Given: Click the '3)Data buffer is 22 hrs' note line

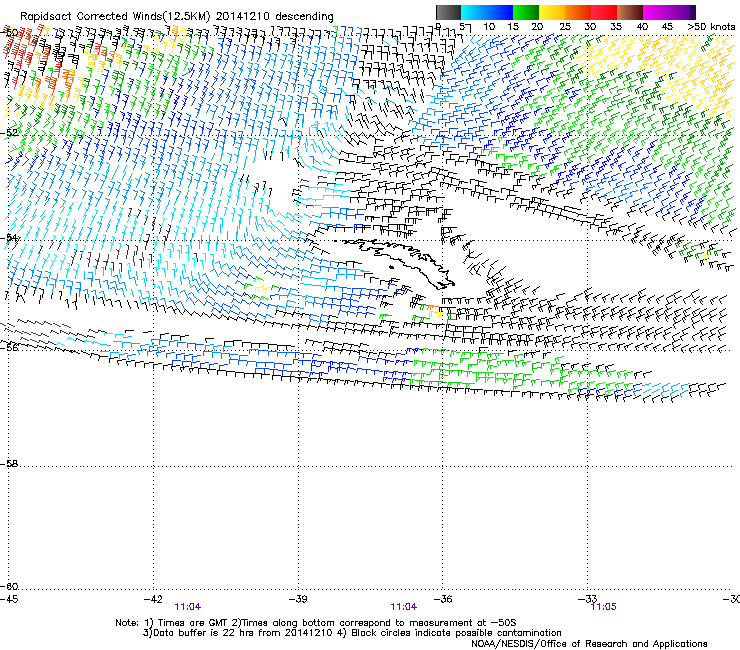Looking at the screenshot, I should point(352,633).
